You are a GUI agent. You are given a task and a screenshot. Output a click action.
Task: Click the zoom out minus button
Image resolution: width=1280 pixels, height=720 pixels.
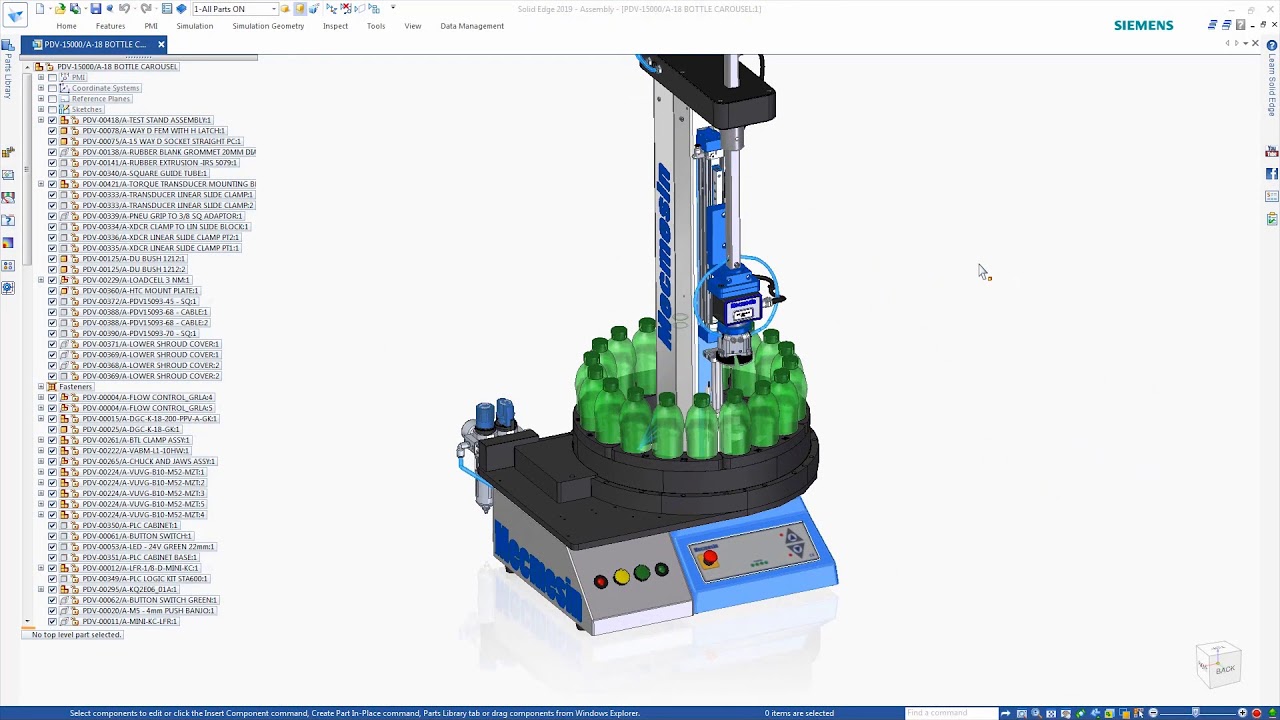point(1153,713)
